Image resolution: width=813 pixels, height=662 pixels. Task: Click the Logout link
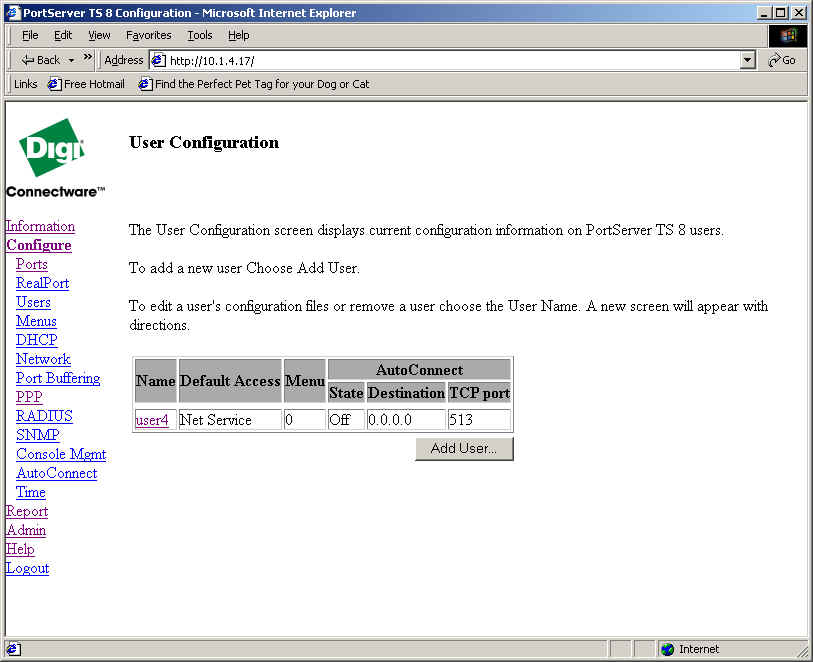pyautogui.click(x=27, y=568)
